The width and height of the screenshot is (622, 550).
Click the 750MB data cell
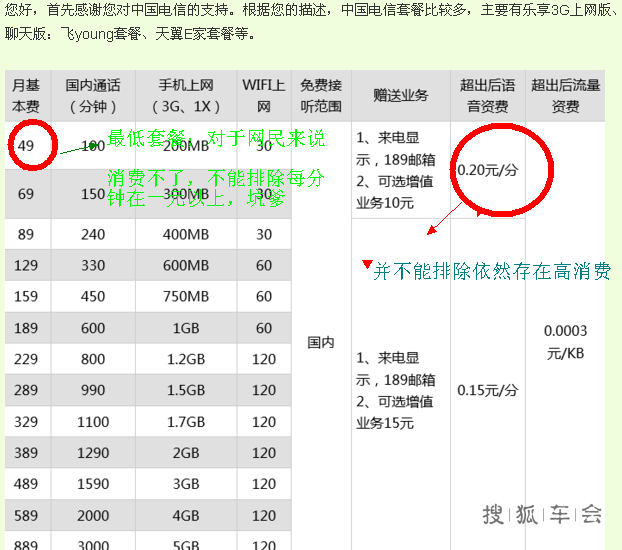pos(186,296)
